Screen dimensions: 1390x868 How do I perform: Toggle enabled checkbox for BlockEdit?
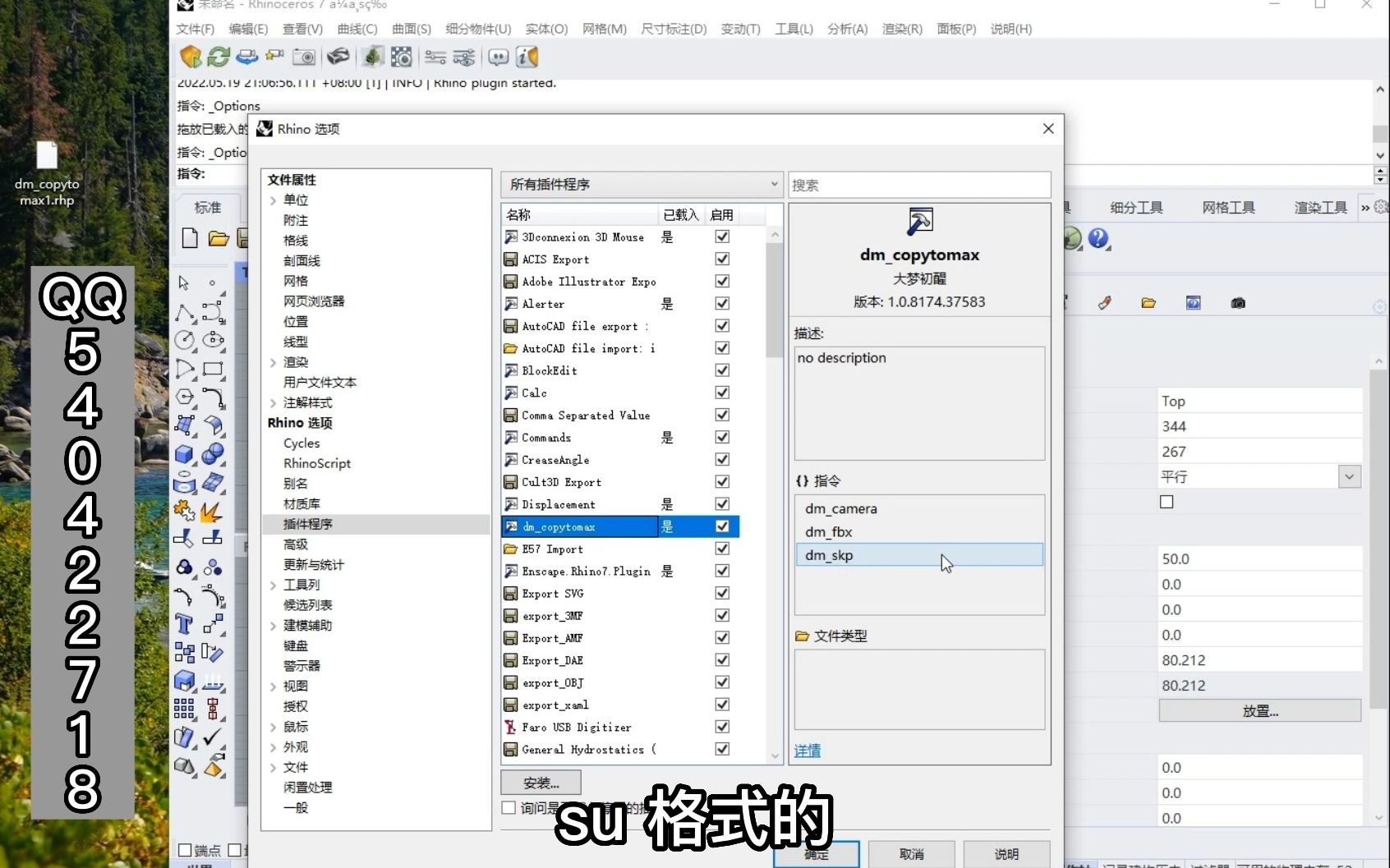722,370
